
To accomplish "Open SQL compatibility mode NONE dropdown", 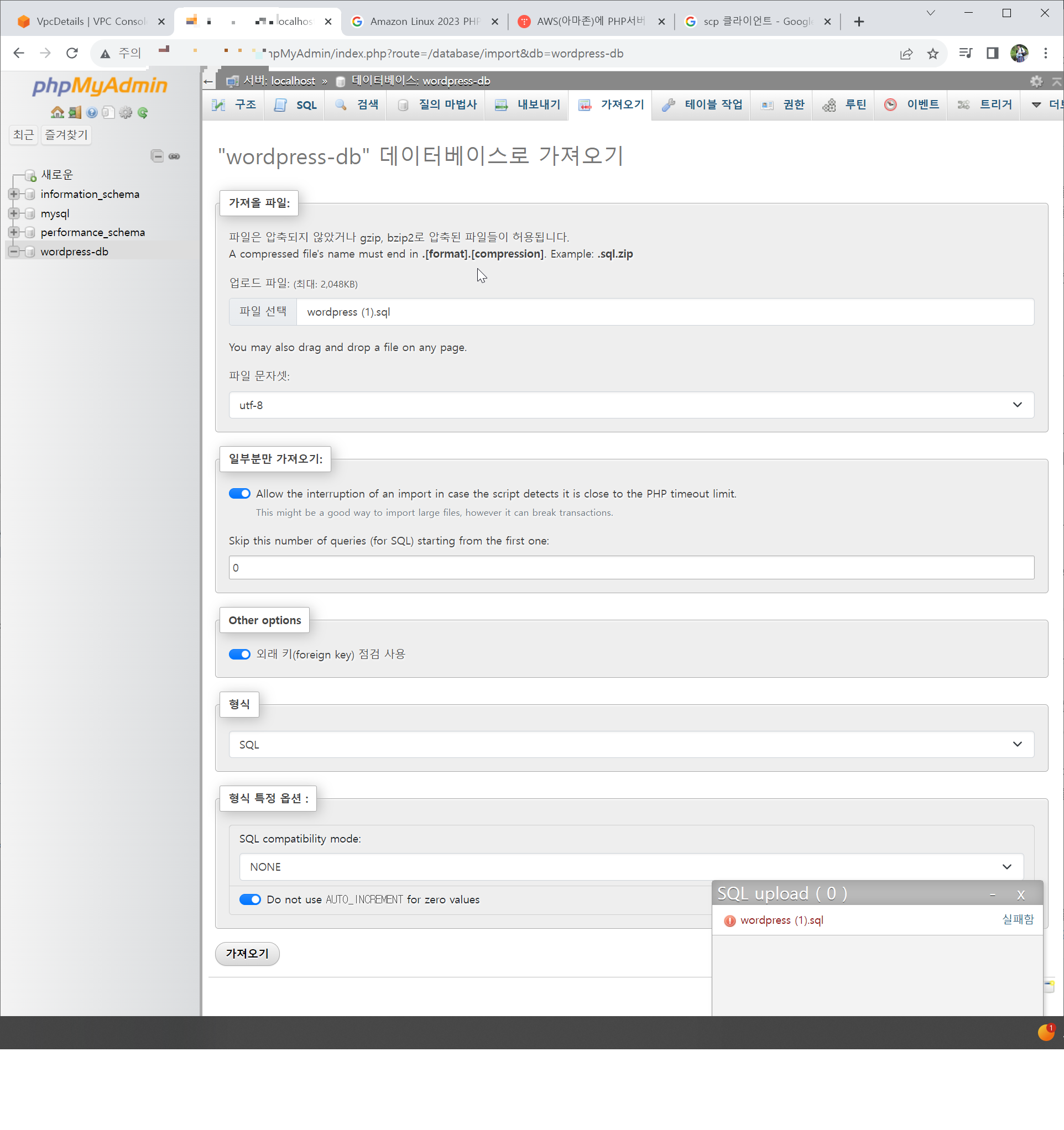I will (x=631, y=867).
